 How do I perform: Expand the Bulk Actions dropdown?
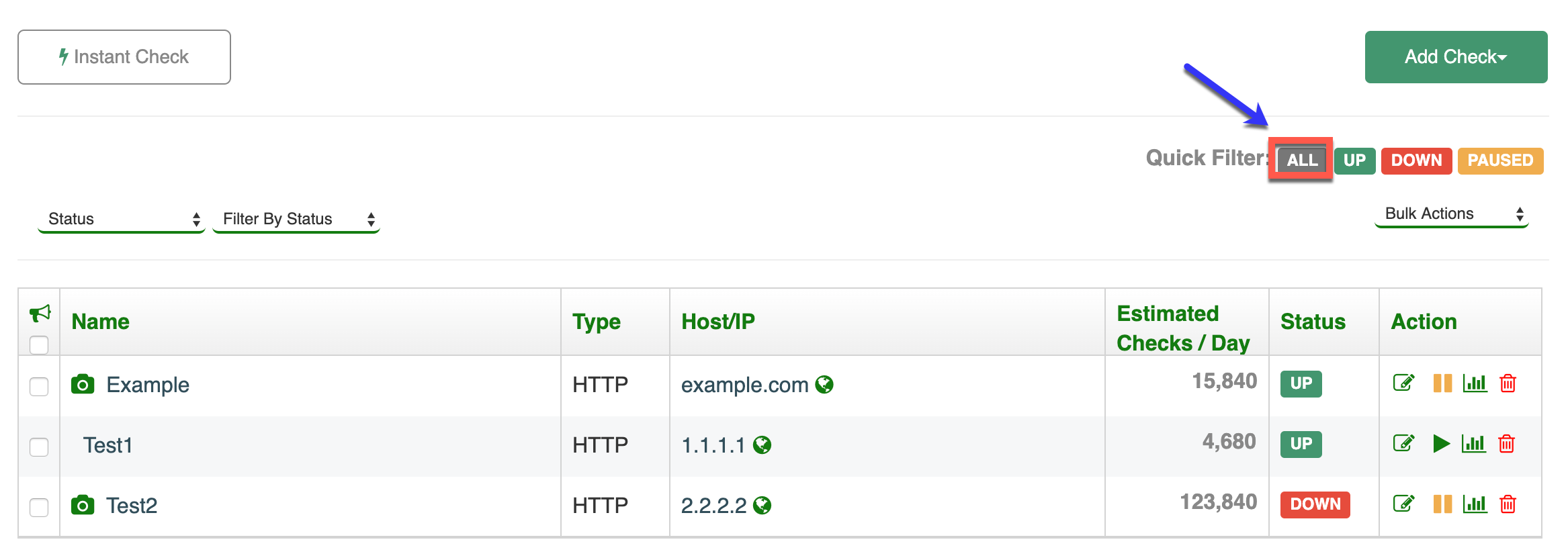[x=1452, y=214]
